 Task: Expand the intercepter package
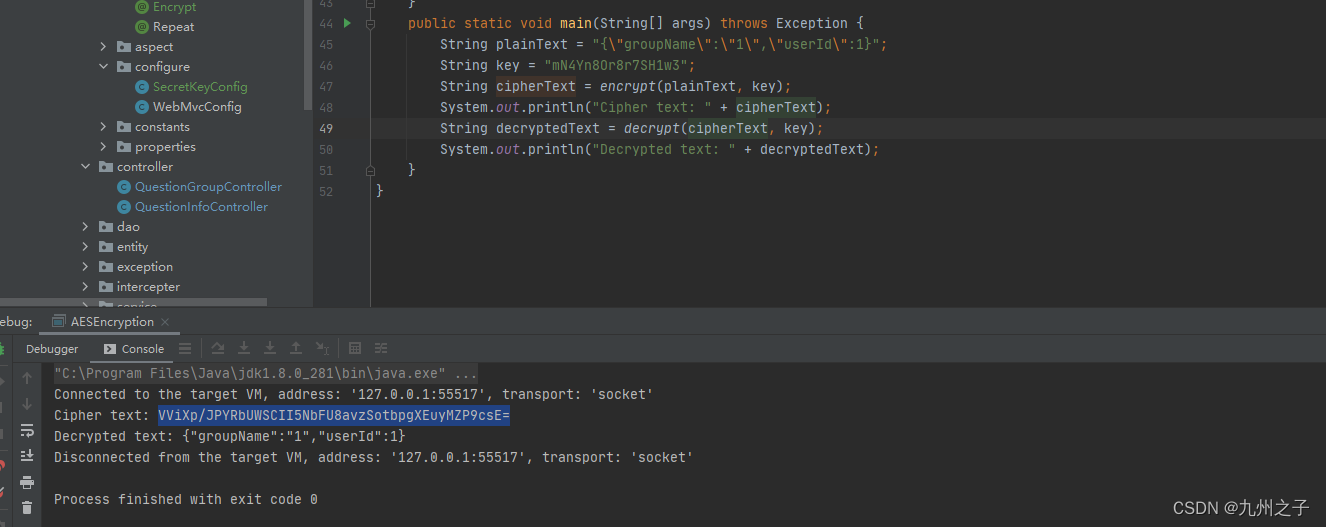pyautogui.click(x=86, y=287)
